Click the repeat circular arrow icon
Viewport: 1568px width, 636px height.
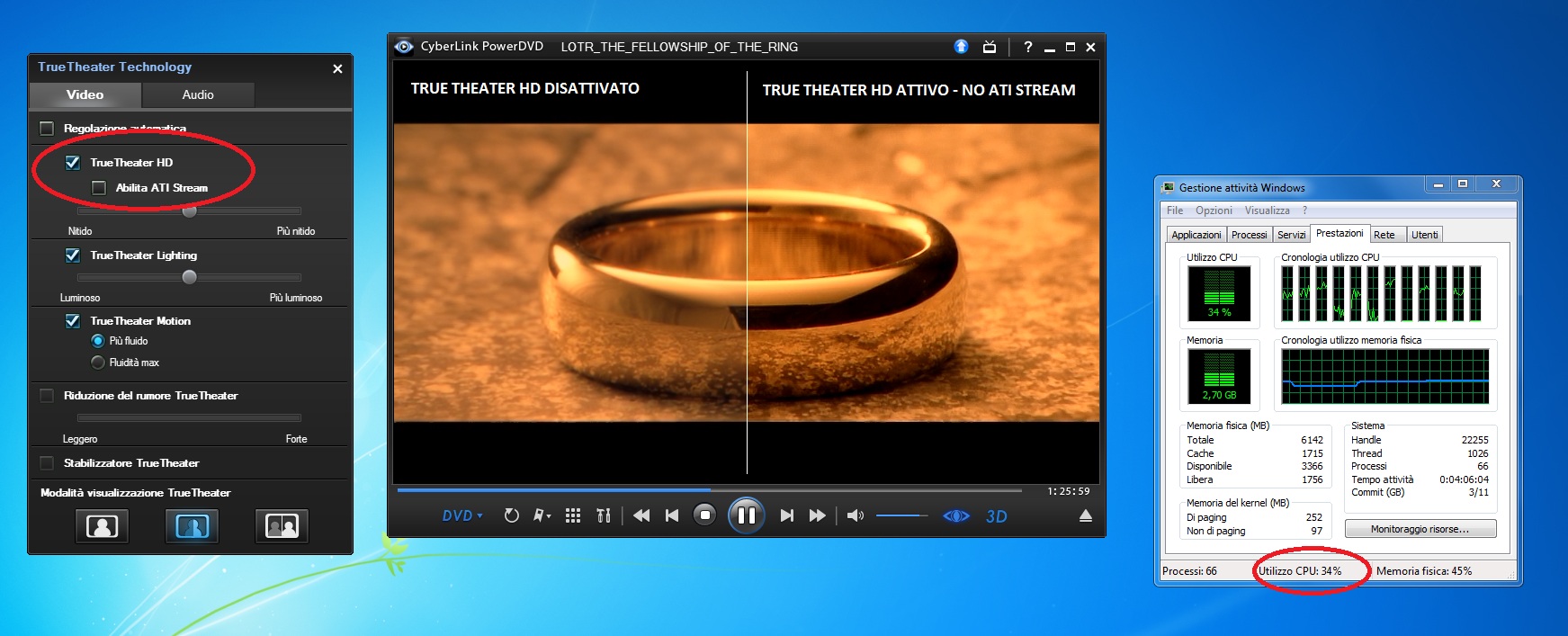point(511,515)
